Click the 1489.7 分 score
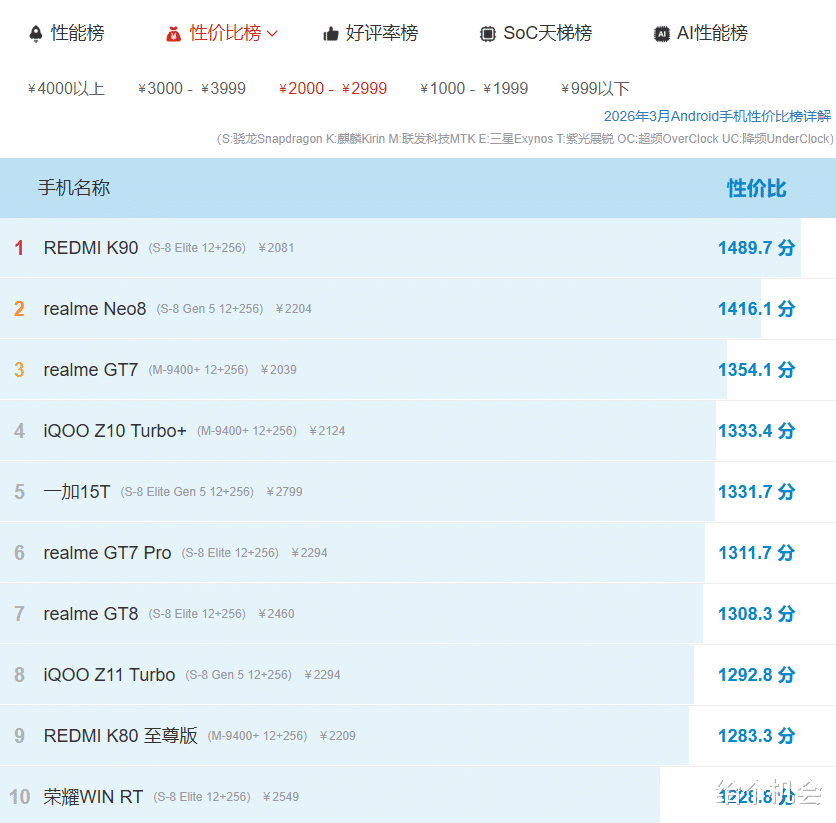 click(x=757, y=248)
